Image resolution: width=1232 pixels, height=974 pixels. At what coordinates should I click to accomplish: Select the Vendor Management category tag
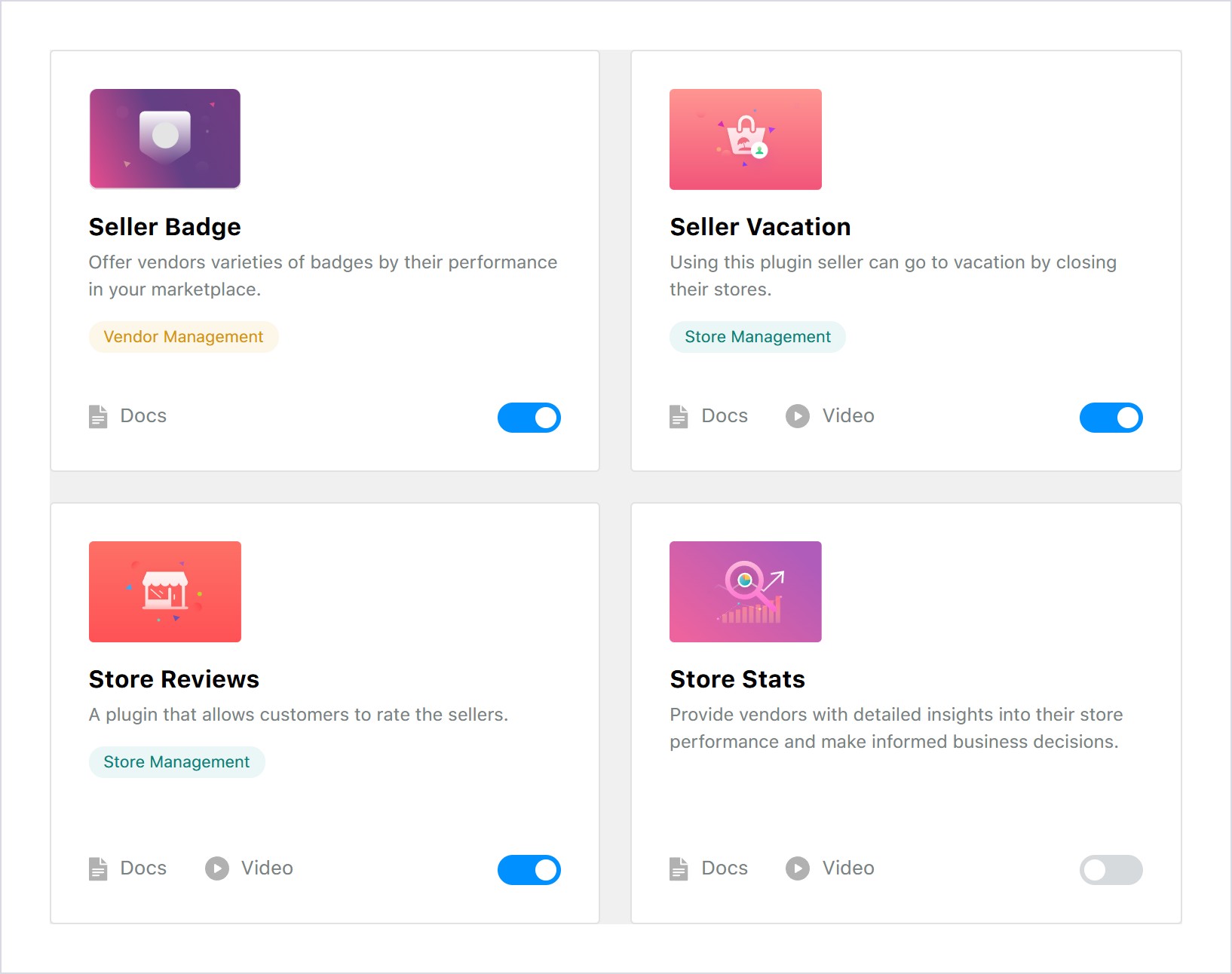click(183, 337)
